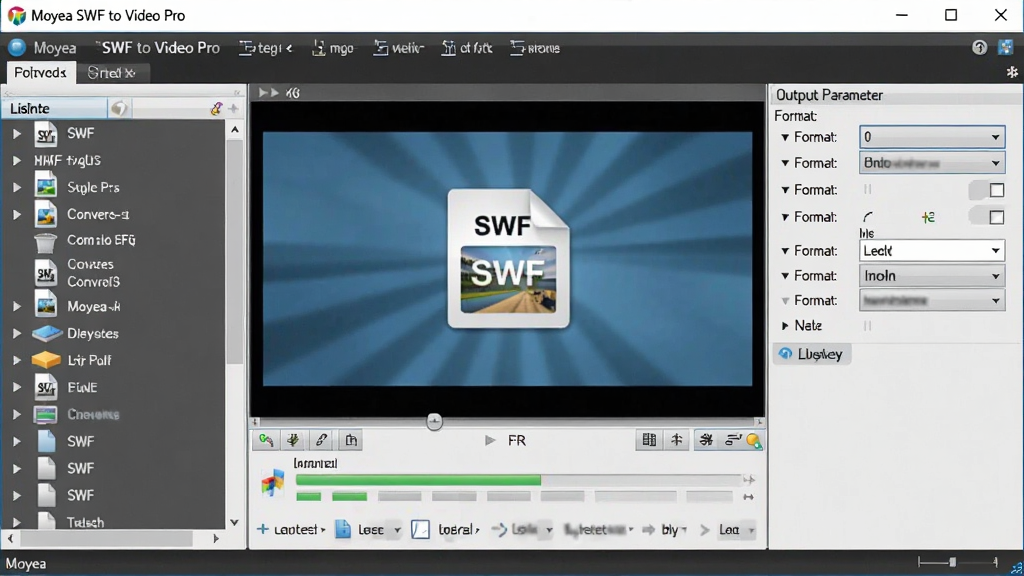Switch to the second tab beside Polrveds
Image resolution: width=1024 pixels, height=576 pixels.
(112, 73)
